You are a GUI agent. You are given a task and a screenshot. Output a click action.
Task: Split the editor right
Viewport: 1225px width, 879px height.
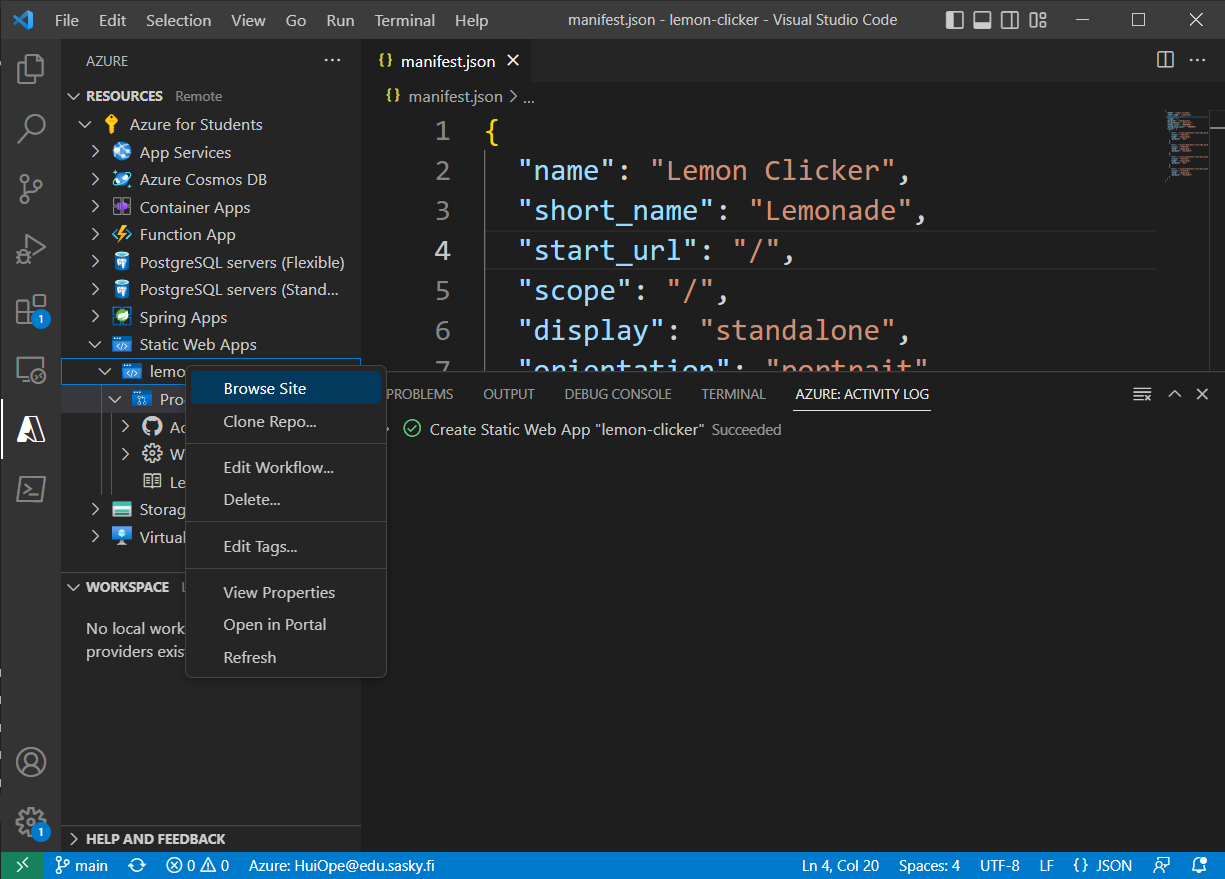pyautogui.click(x=1165, y=60)
